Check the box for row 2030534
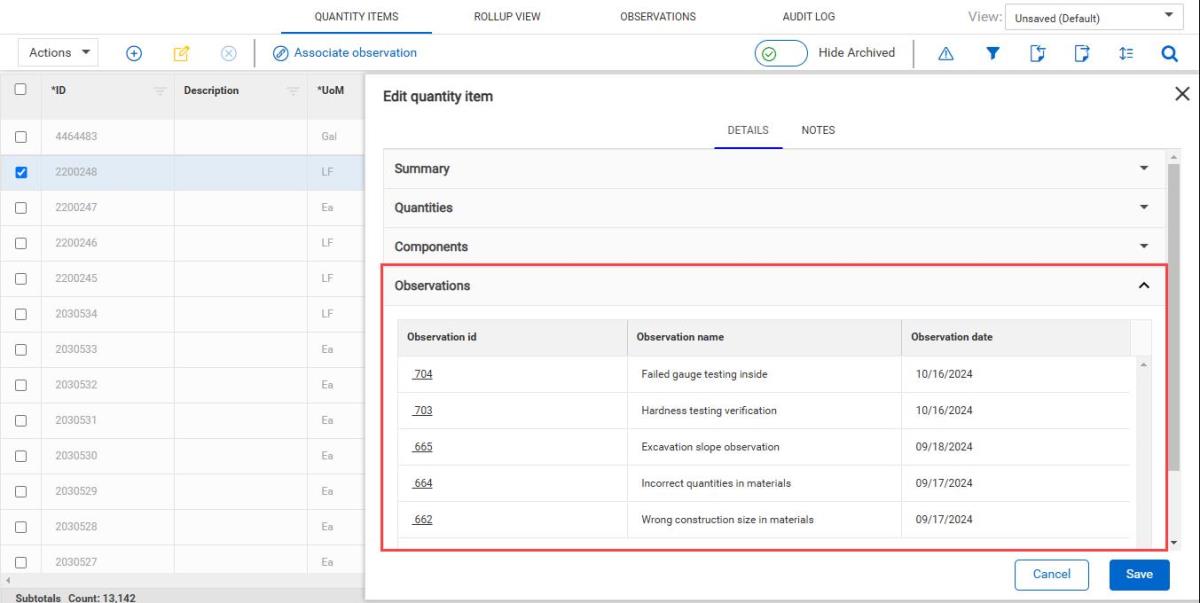 (x=21, y=314)
